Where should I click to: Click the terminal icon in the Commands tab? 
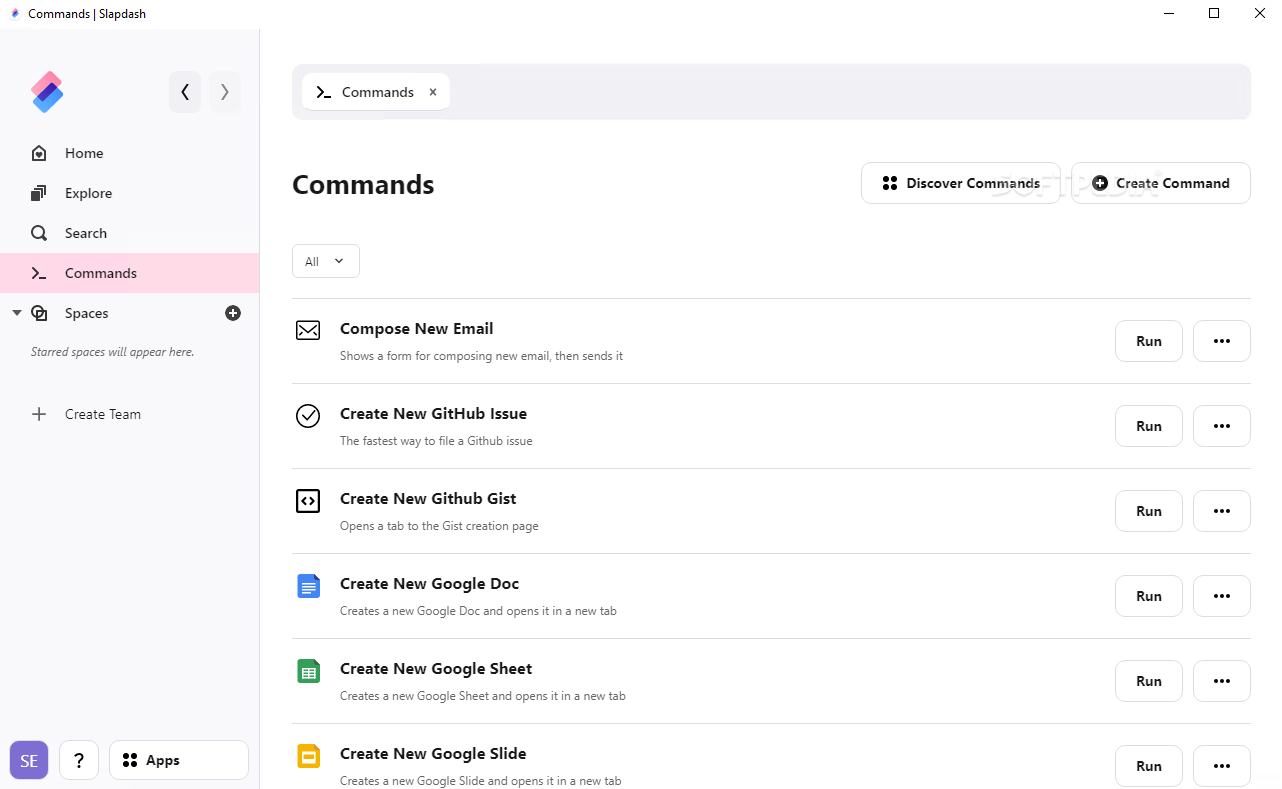point(323,92)
